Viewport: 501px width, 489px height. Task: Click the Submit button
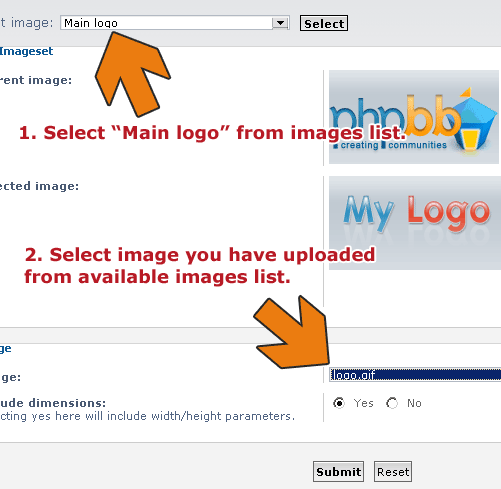click(x=338, y=472)
